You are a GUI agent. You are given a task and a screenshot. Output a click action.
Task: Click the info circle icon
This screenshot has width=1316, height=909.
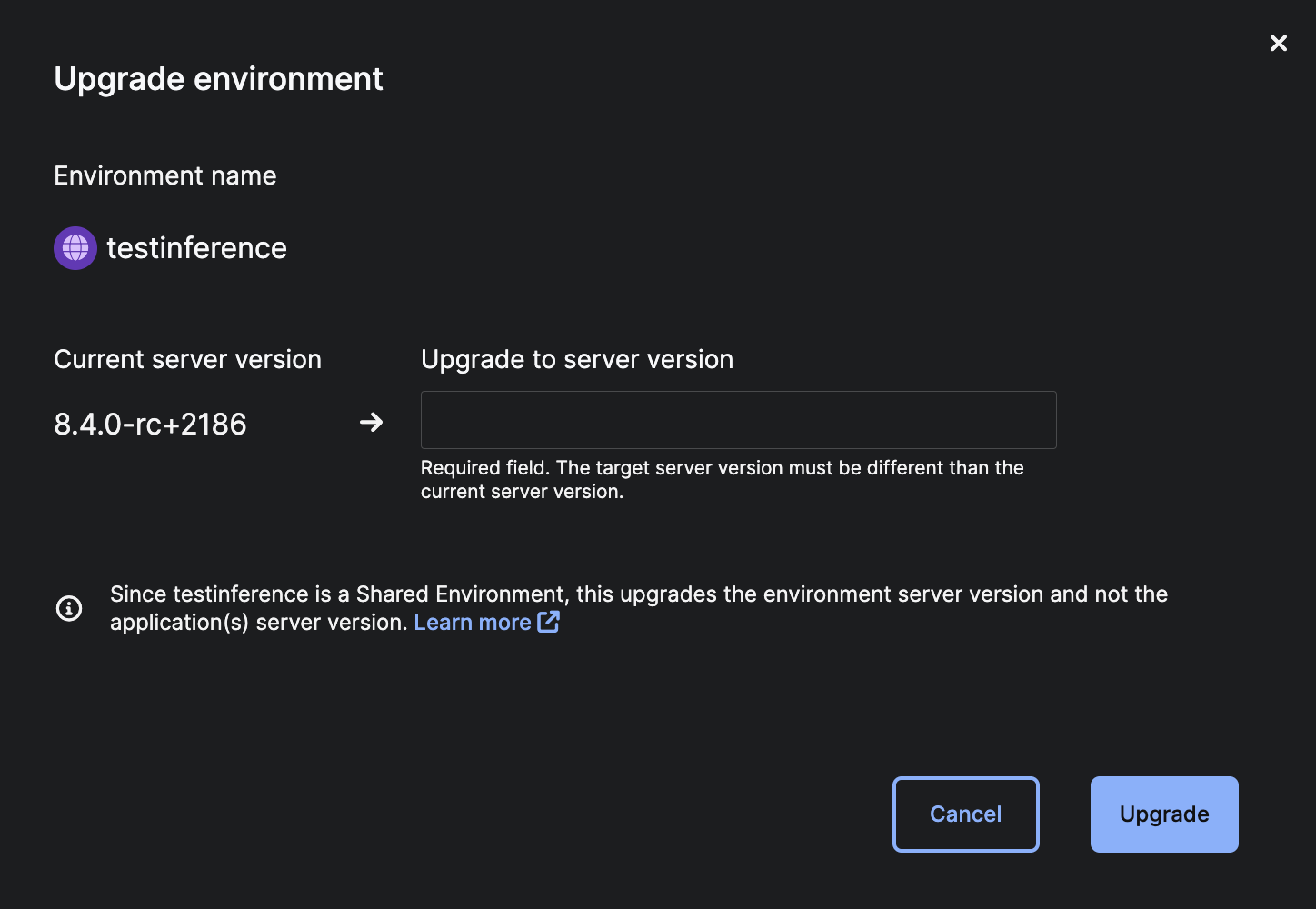click(x=69, y=608)
